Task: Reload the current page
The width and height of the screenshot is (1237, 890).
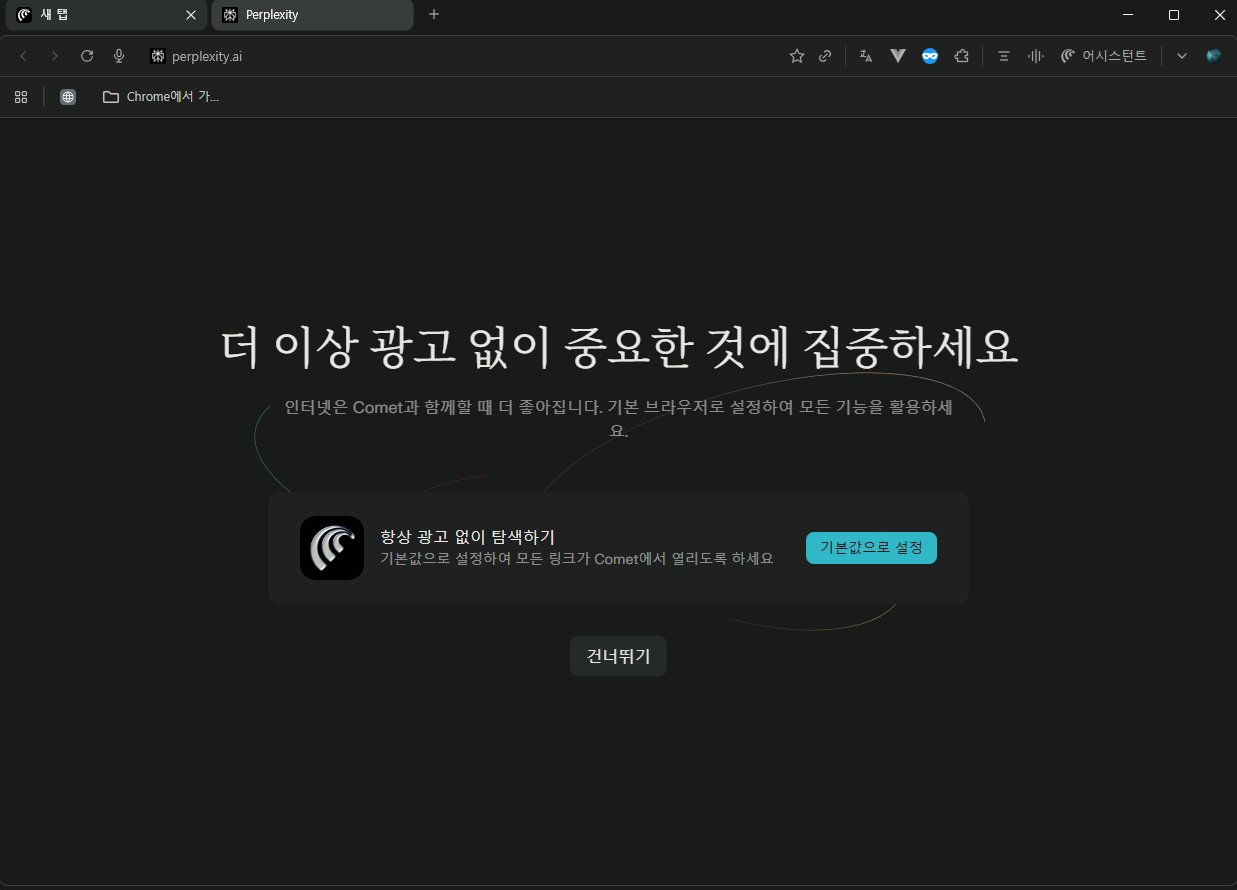Action: [x=86, y=56]
